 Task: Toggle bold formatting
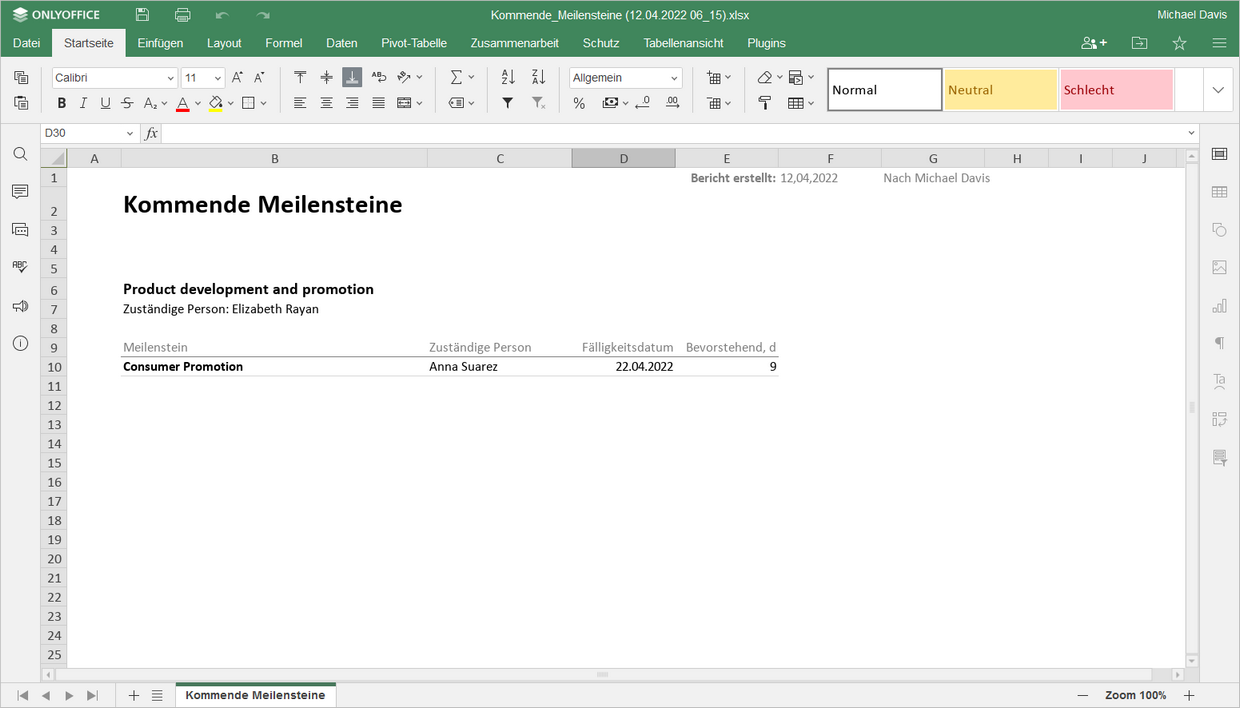[62, 103]
